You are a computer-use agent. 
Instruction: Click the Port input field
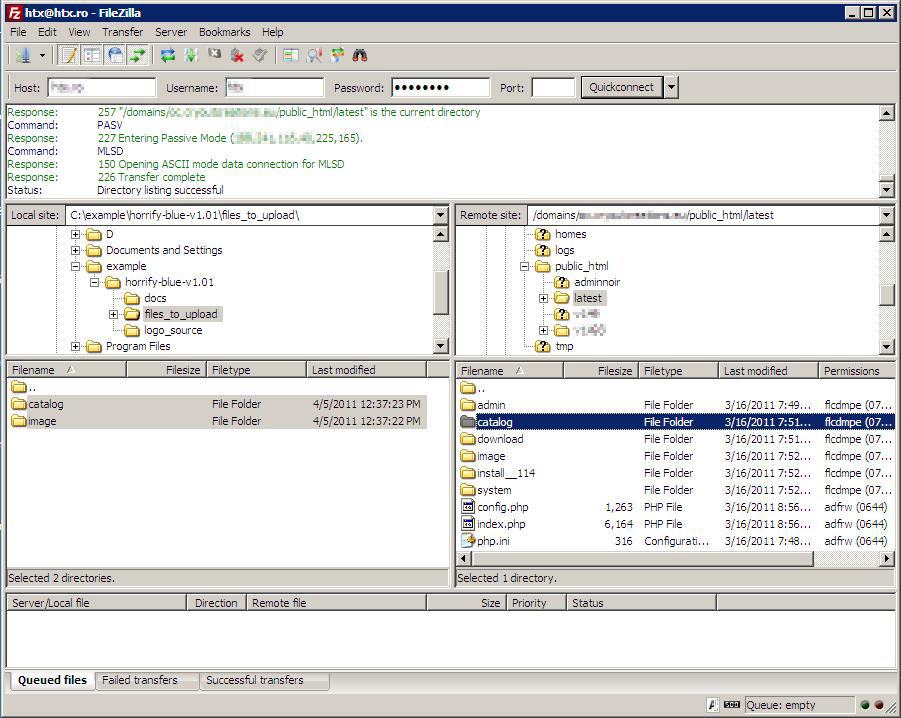point(553,87)
